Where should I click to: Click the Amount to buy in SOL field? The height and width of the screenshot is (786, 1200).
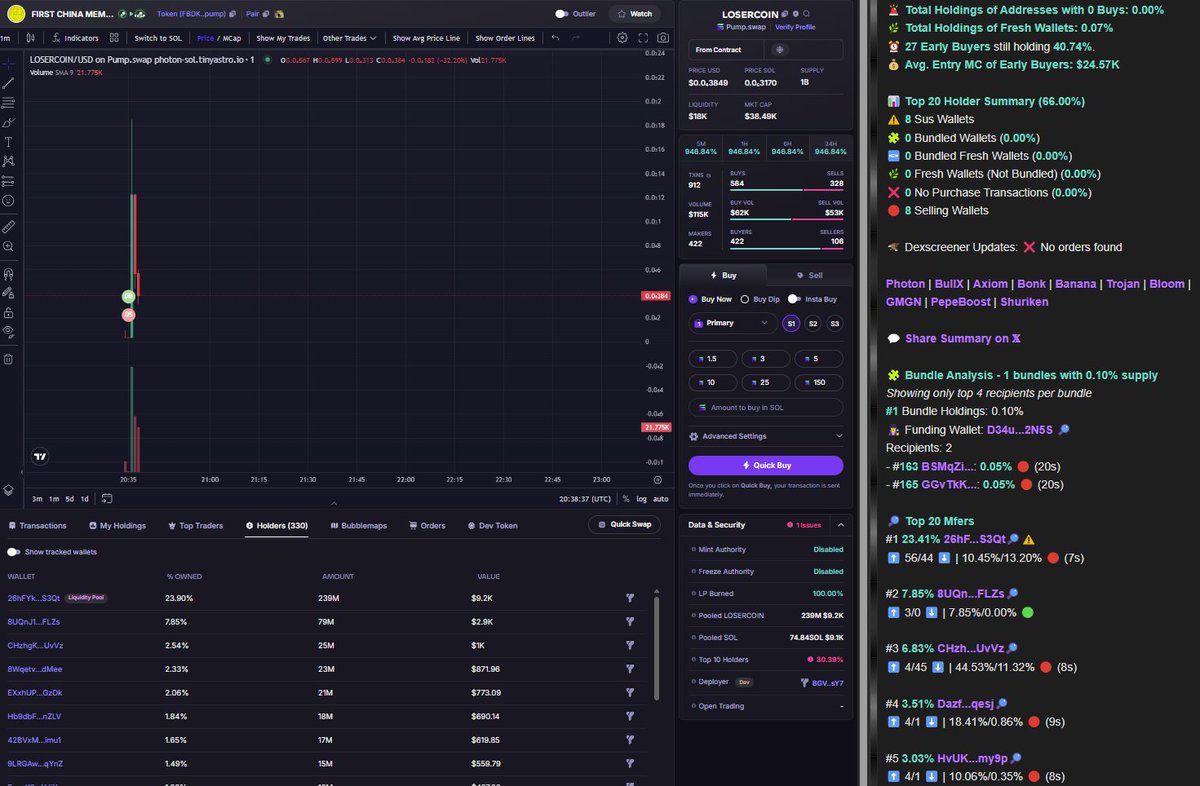tap(766, 408)
